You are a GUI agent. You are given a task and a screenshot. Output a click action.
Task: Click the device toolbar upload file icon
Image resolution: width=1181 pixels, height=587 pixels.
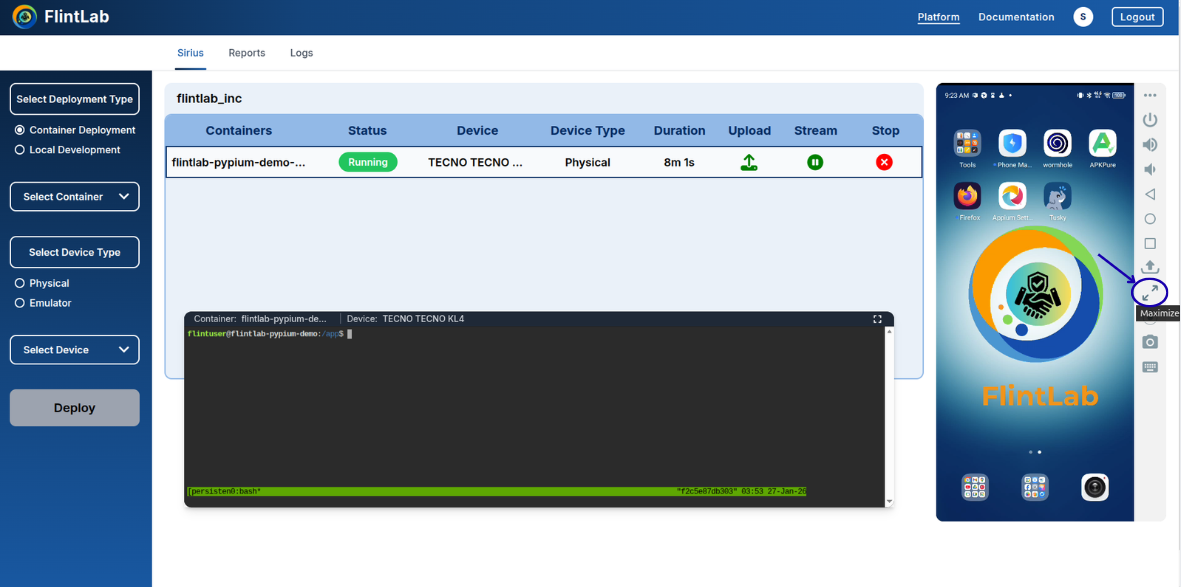coord(1149,267)
